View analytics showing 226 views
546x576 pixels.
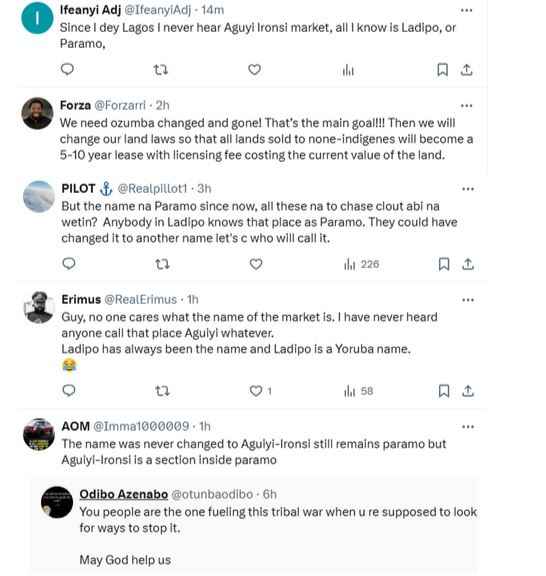(x=361, y=264)
